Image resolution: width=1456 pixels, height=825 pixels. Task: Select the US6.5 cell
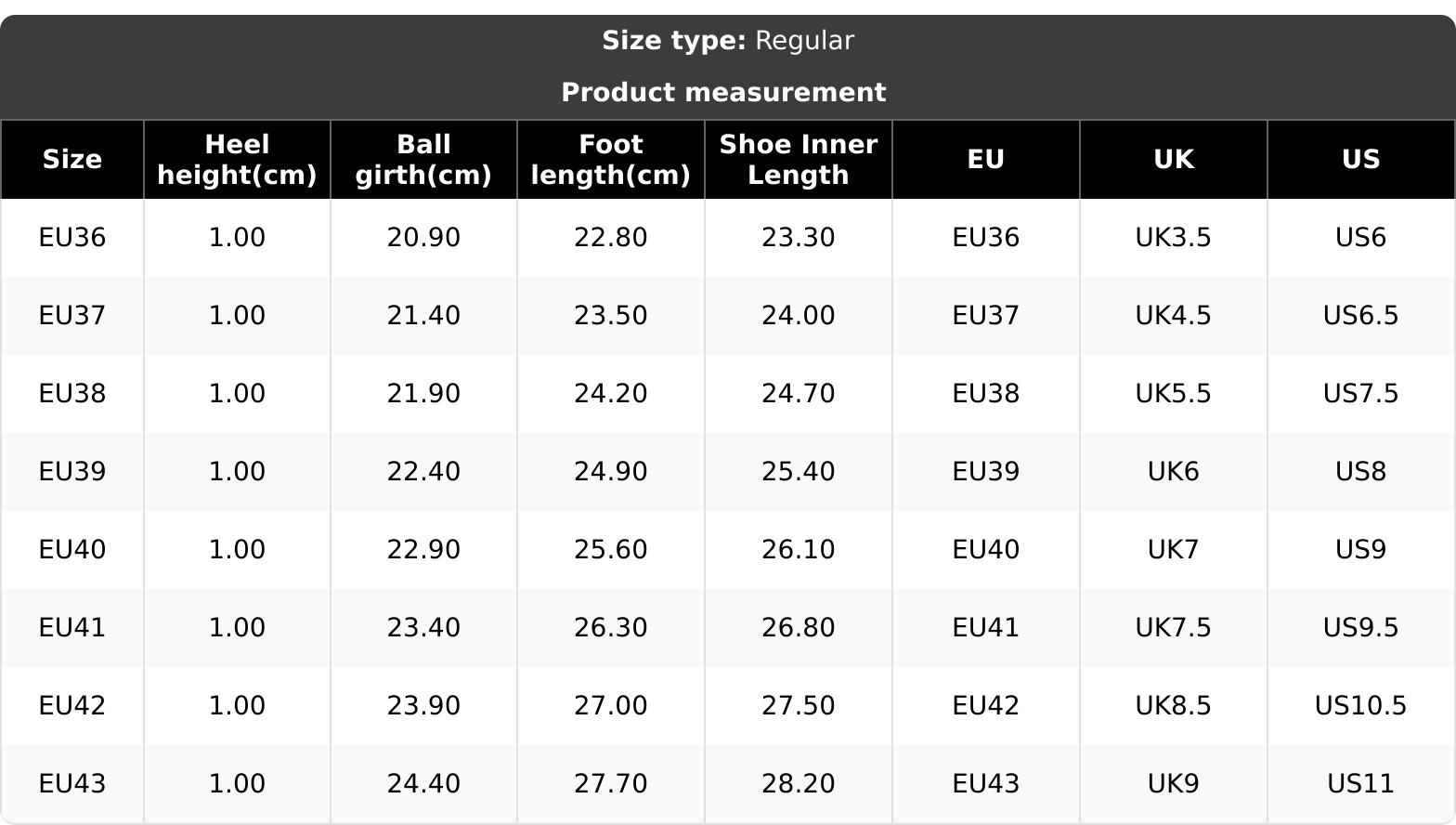[1360, 316]
